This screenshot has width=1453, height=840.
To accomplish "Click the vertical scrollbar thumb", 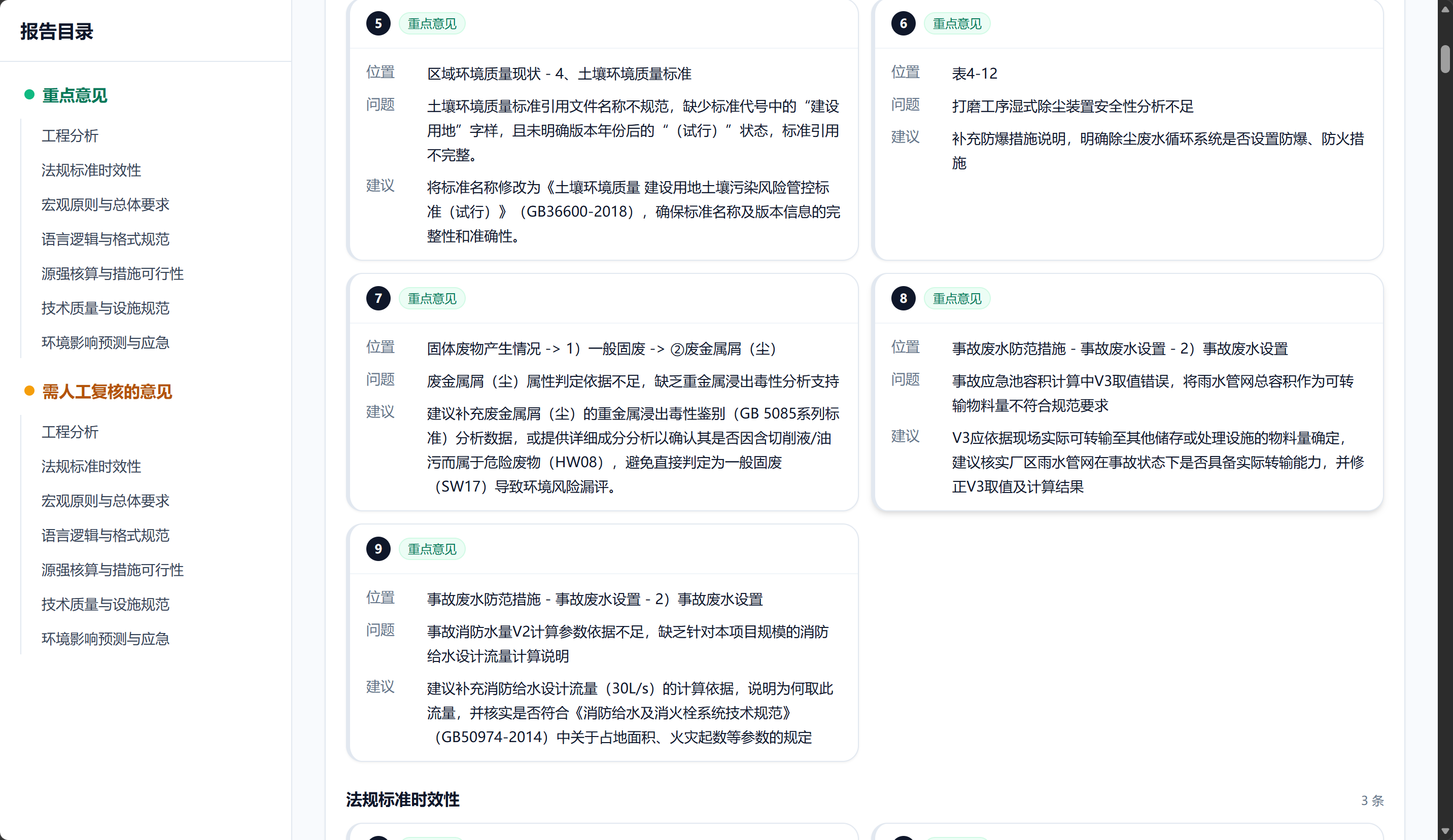I will tap(1444, 59).
